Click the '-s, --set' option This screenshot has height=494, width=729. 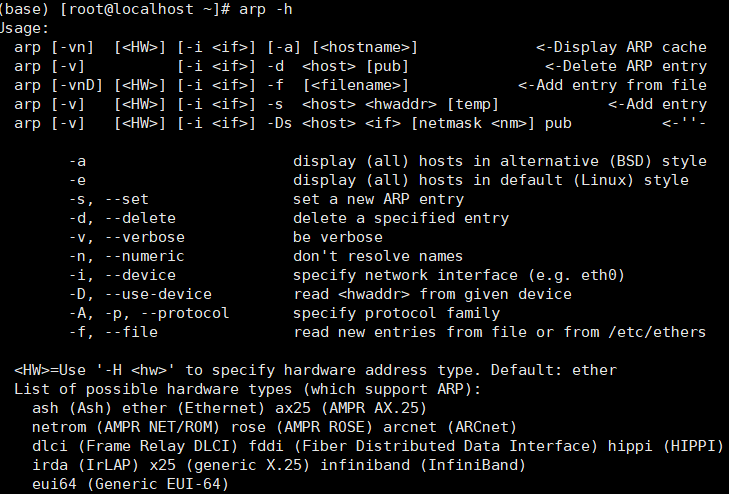(109, 199)
